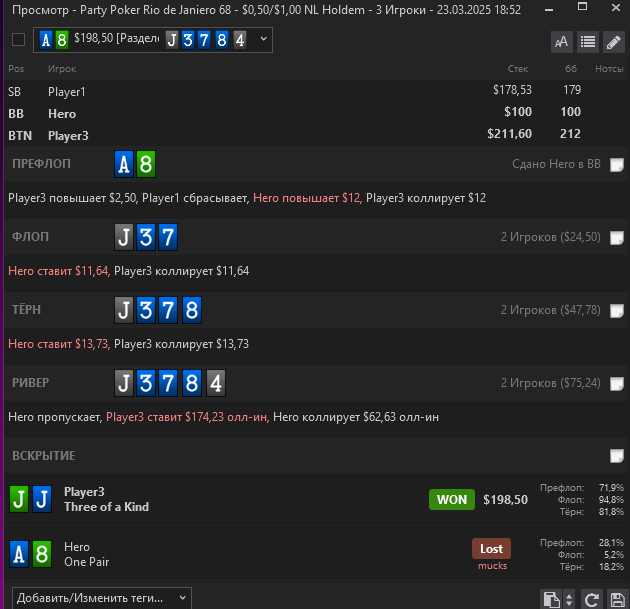This screenshot has height=609, width=630.
Task: Click Three of a Kind hand description
Action: [x=106, y=507]
